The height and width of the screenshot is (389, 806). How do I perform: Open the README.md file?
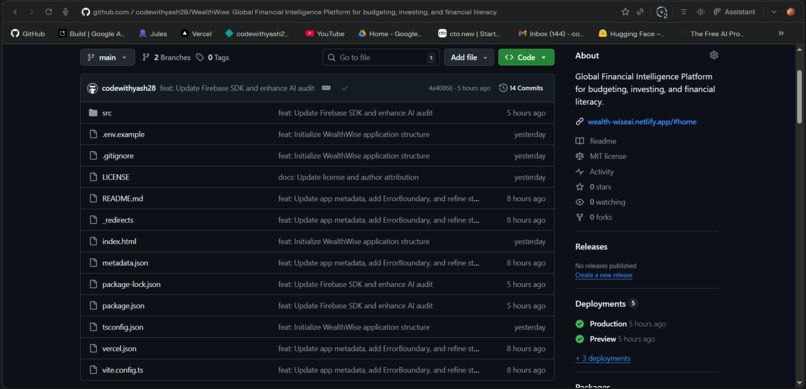[x=122, y=198]
